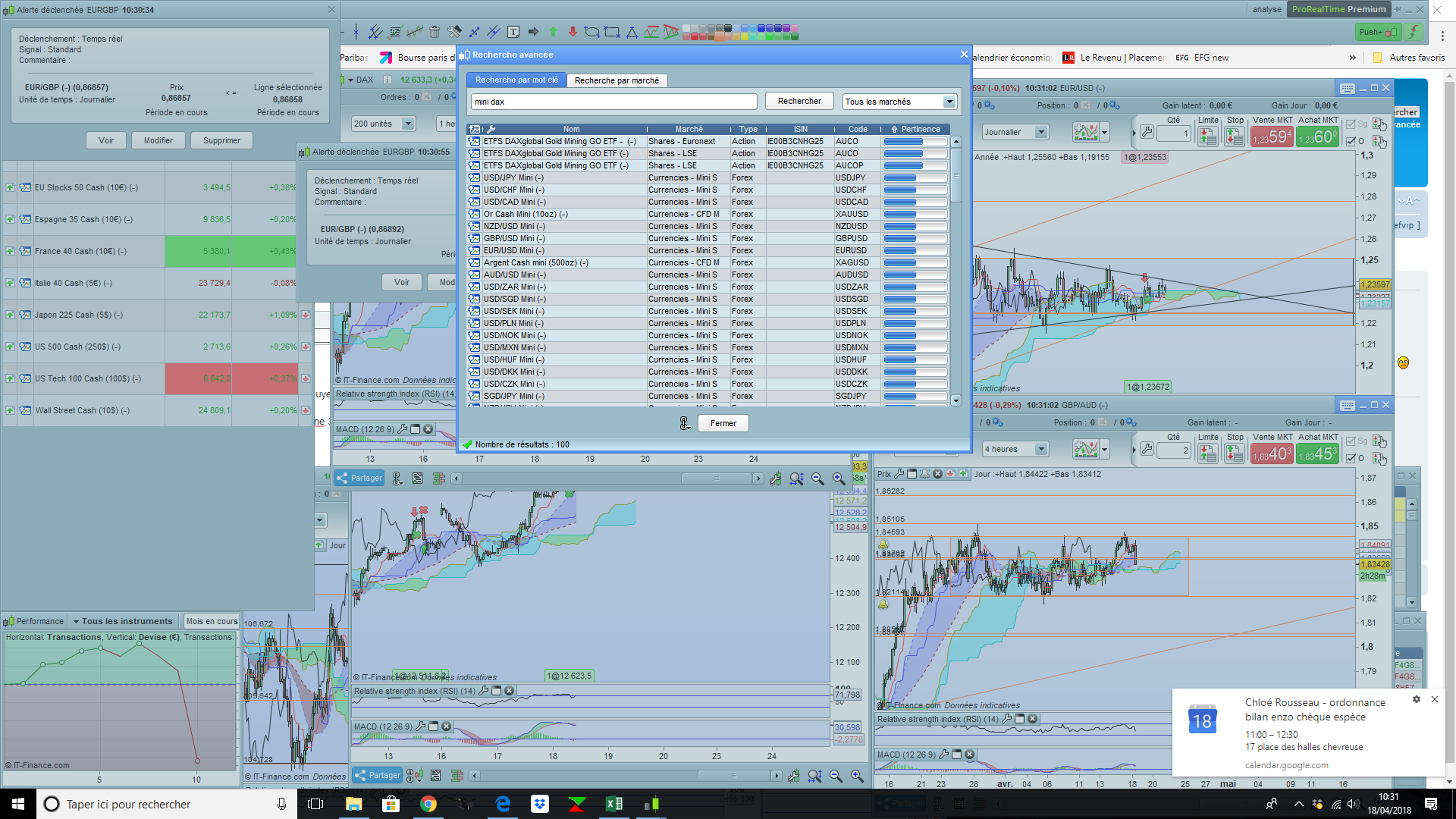The image size is (1456, 819).
Task: Pick the green up arrow tool
Action: (553, 32)
